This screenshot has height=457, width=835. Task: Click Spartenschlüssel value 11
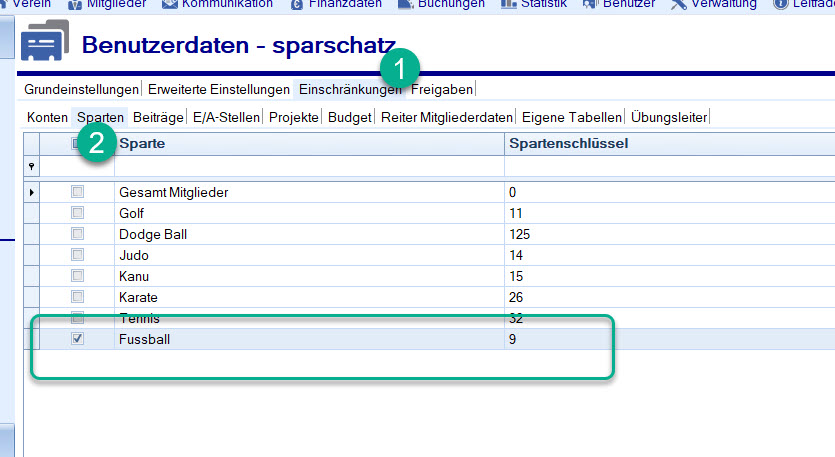point(515,214)
